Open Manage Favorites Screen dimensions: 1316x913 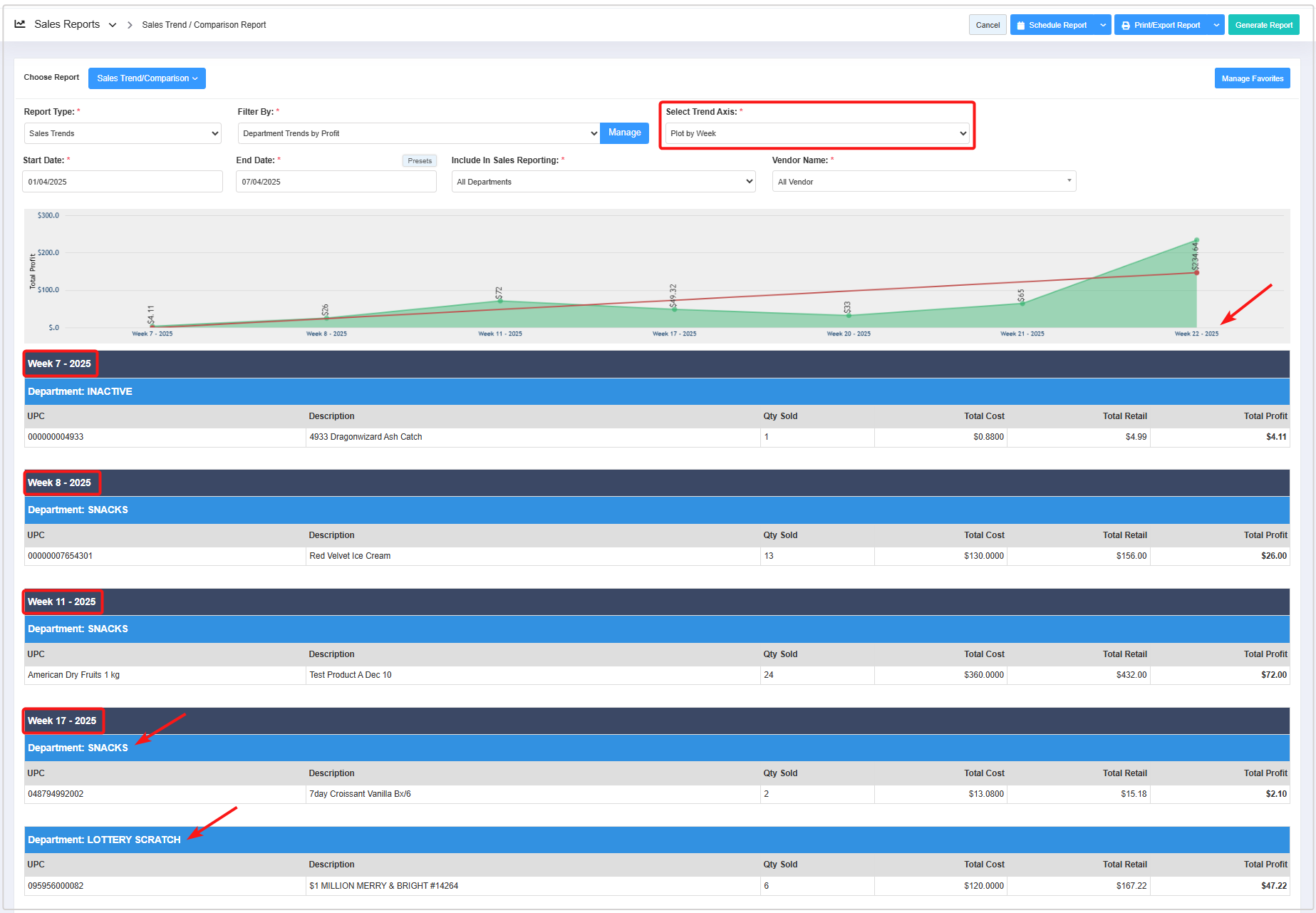[x=1252, y=78]
